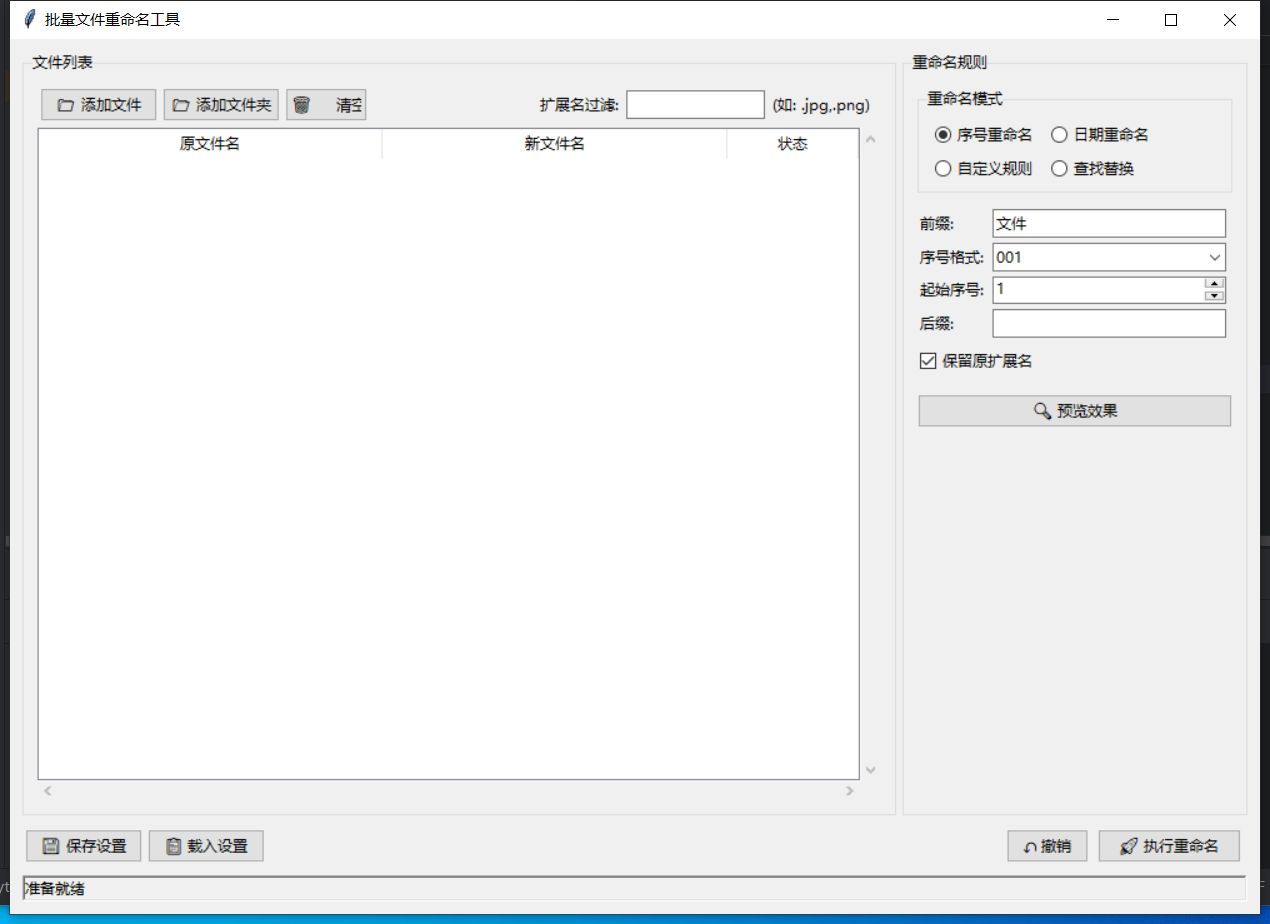Click the 新文件名 column header
Screen dimensions: 1270x924
(555, 144)
